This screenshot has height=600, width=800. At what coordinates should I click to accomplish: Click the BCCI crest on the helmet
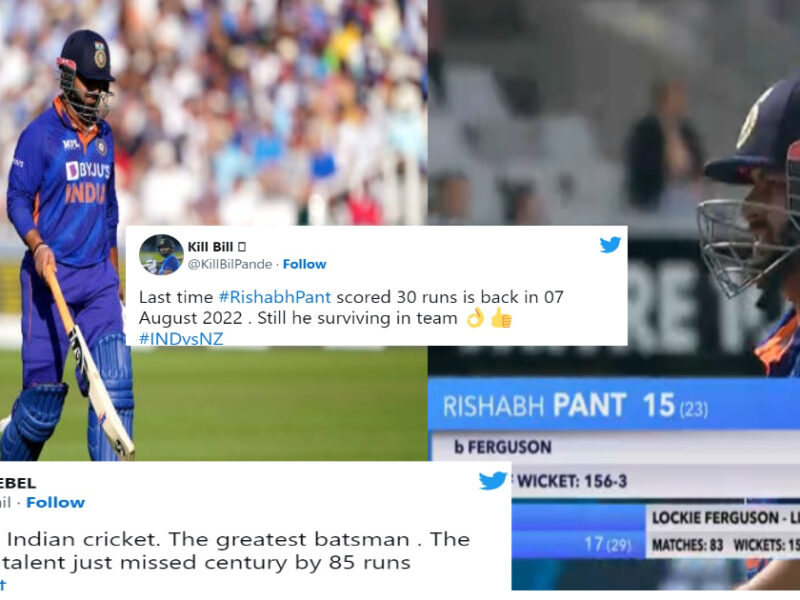click(101, 55)
